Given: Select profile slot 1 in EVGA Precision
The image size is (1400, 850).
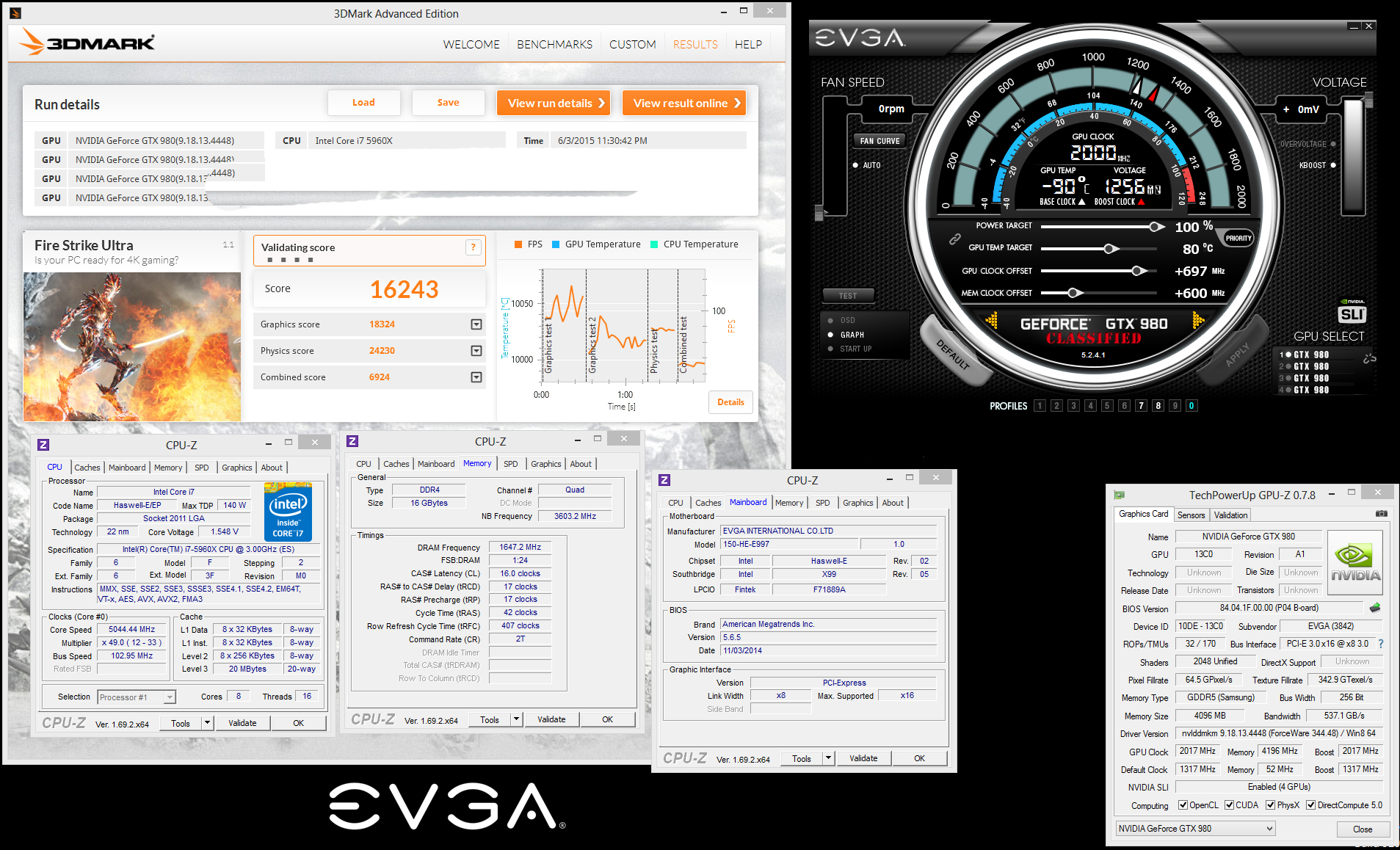Looking at the screenshot, I should point(1040,406).
